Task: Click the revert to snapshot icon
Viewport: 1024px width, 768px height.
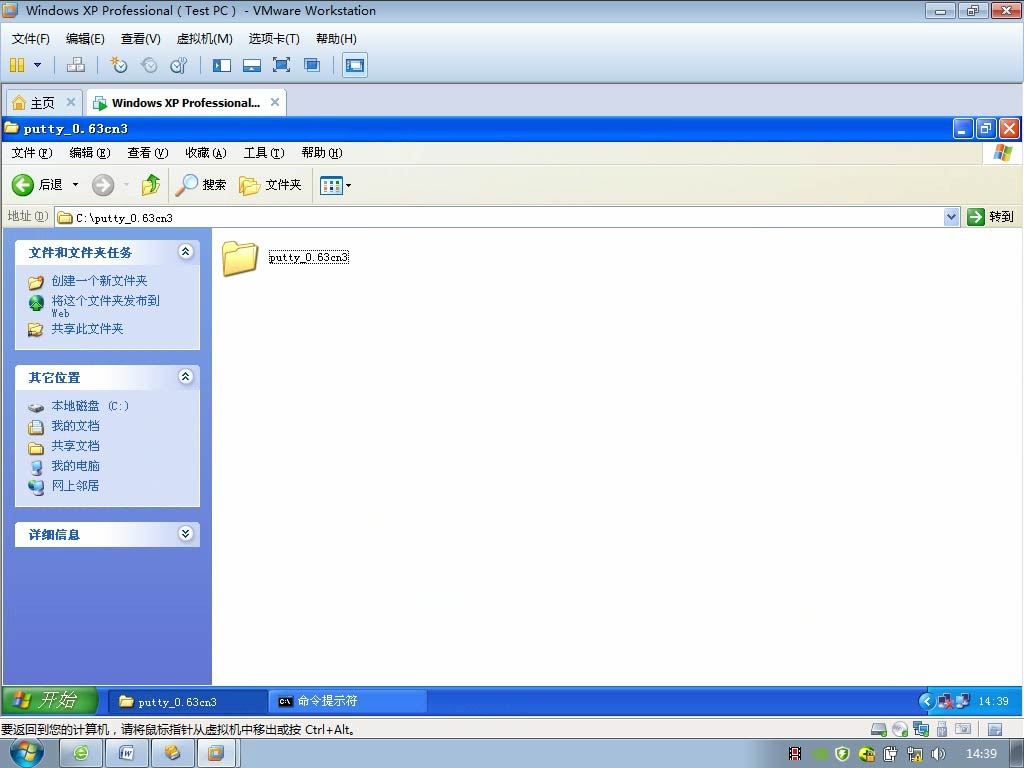Action: point(149,65)
